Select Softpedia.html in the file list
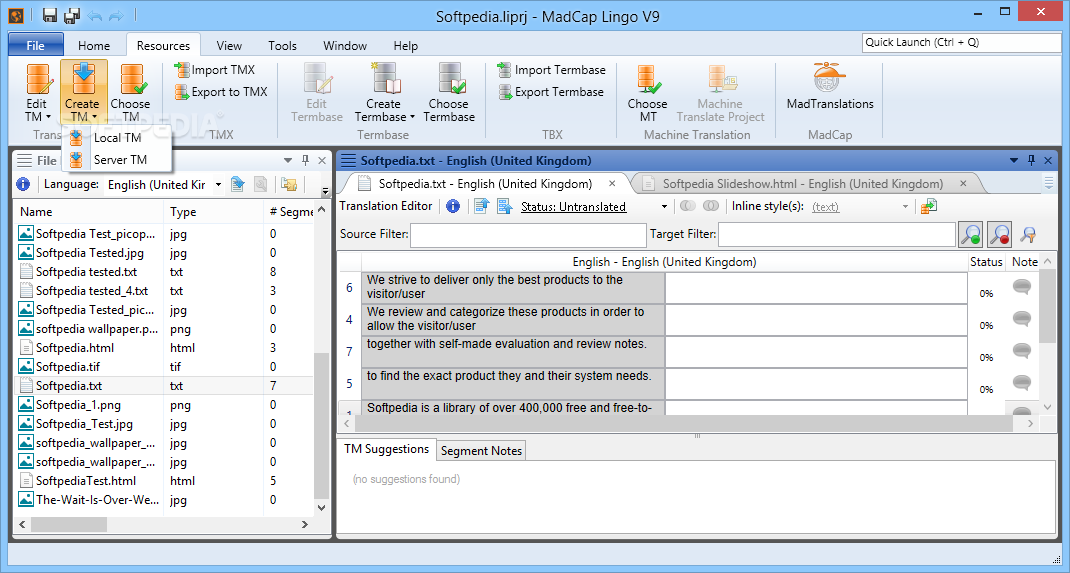This screenshot has height=573, width=1070. coord(164,348)
